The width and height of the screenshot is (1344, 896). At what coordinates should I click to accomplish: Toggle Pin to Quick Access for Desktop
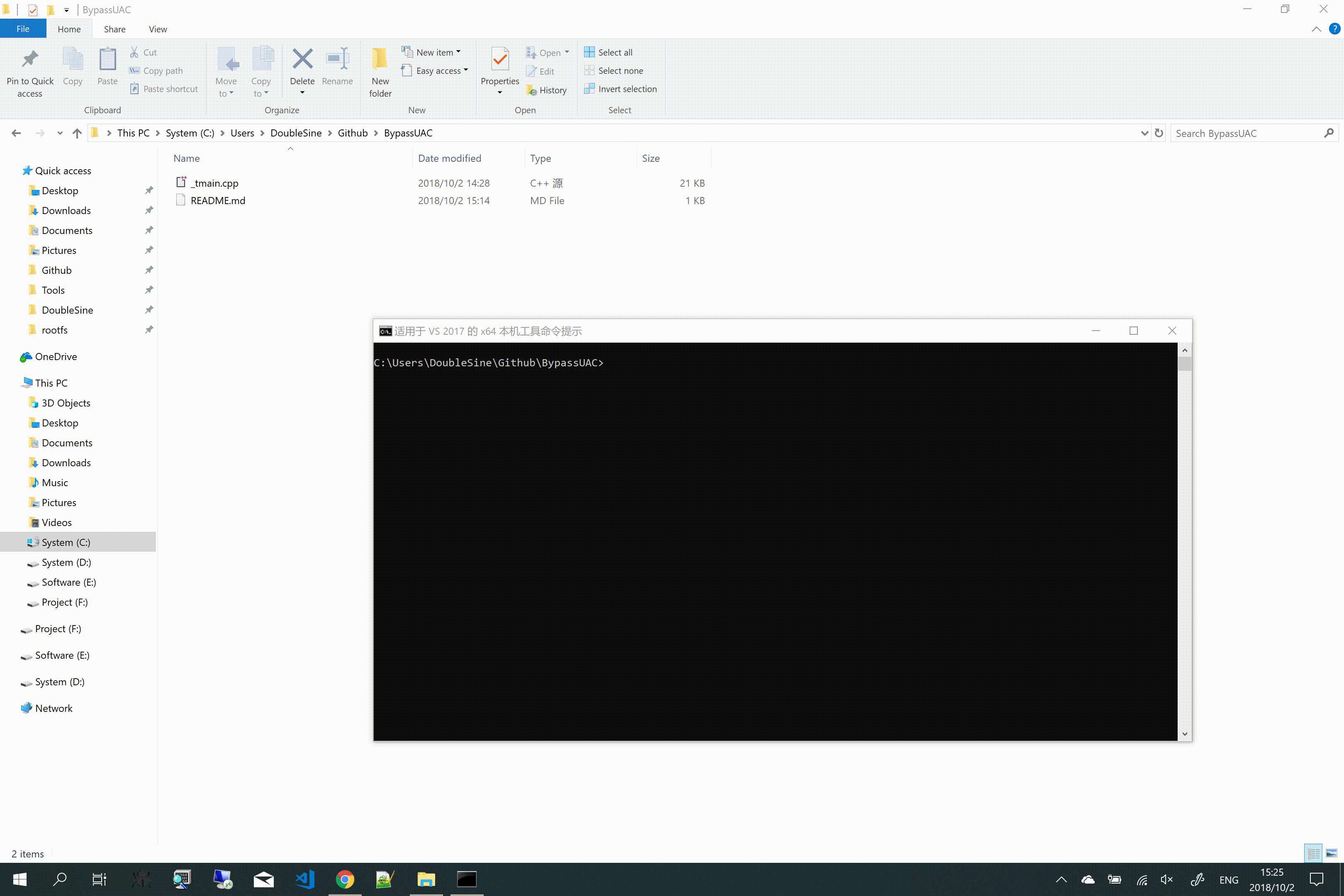(x=149, y=190)
